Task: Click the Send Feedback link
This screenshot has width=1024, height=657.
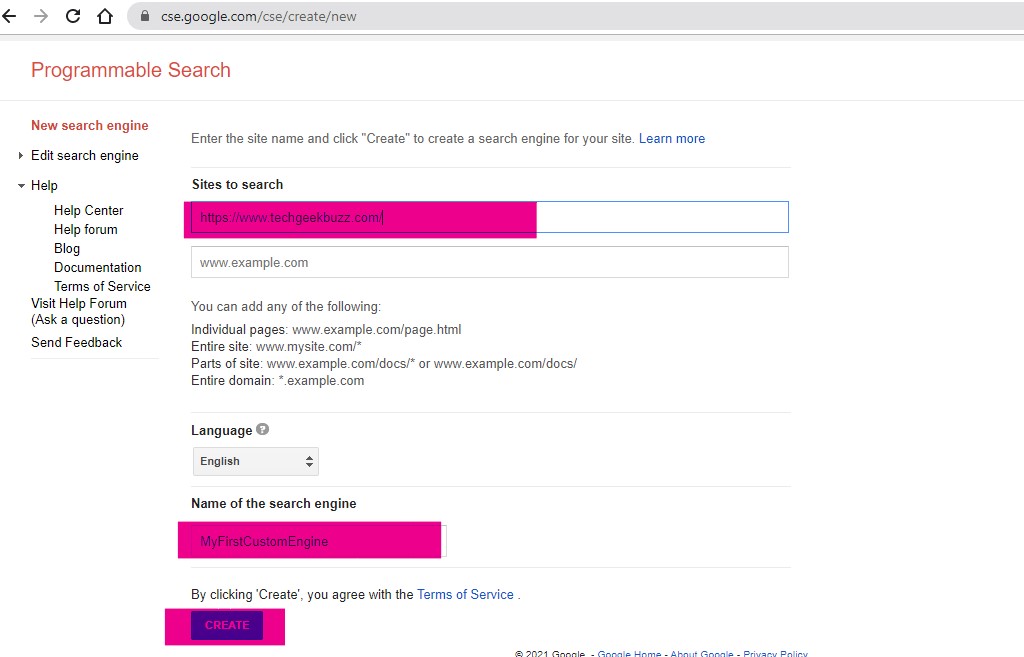Action: tap(76, 343)
